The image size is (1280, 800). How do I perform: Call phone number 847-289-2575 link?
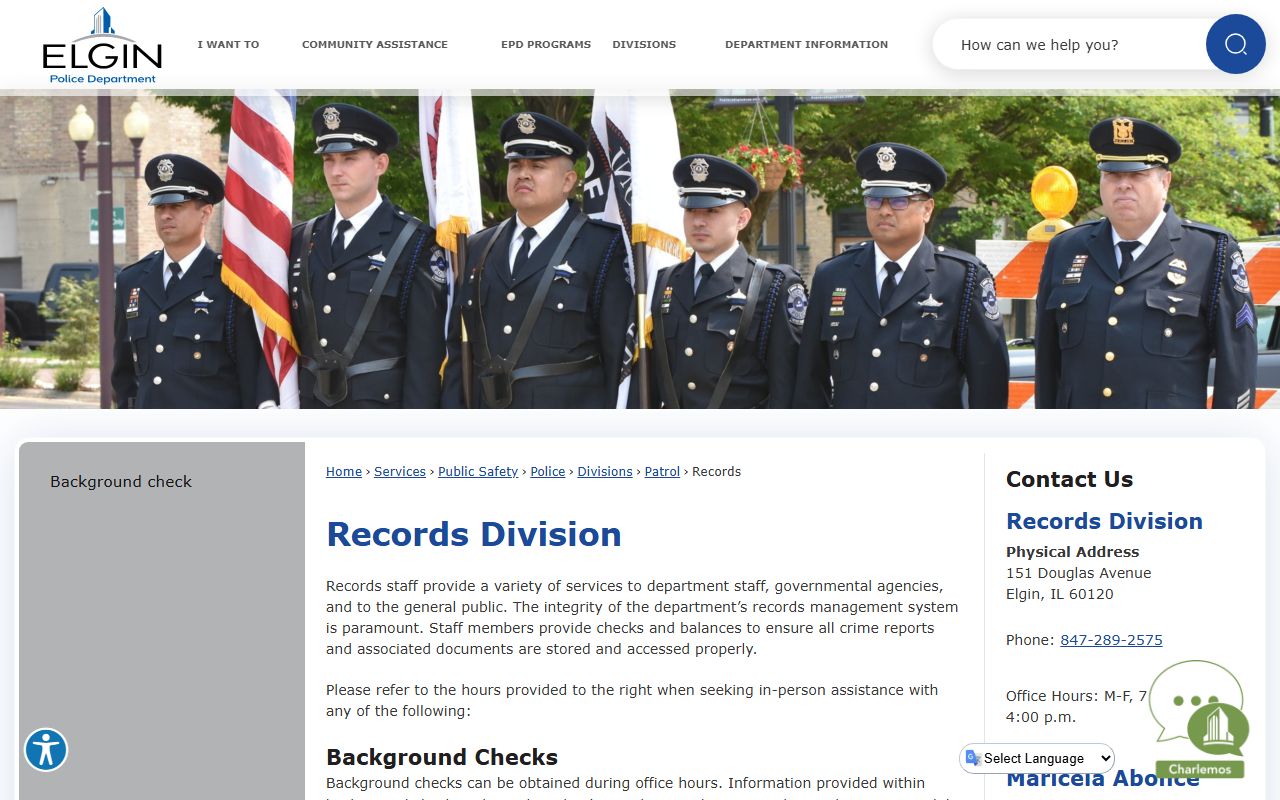[x=1111, y=640]
